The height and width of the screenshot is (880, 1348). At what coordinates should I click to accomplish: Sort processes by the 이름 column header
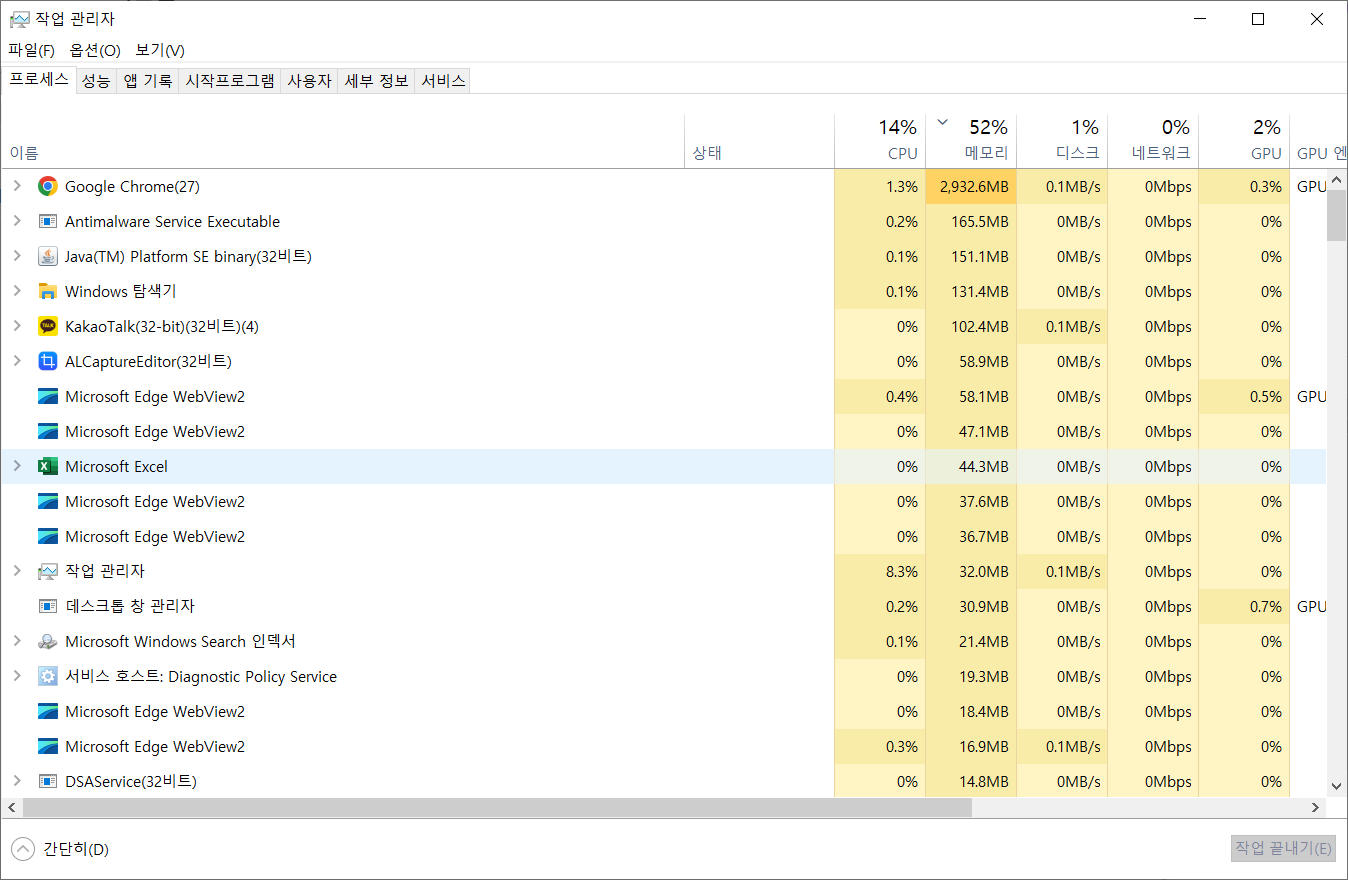[343, 141]
